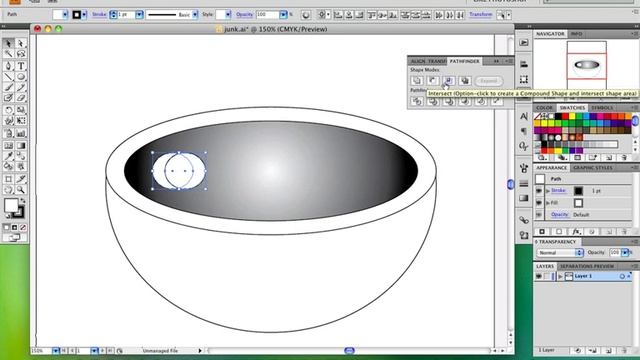640x360 pixels.
Task: Click the Divide pathfinder button
Action: 417,101
